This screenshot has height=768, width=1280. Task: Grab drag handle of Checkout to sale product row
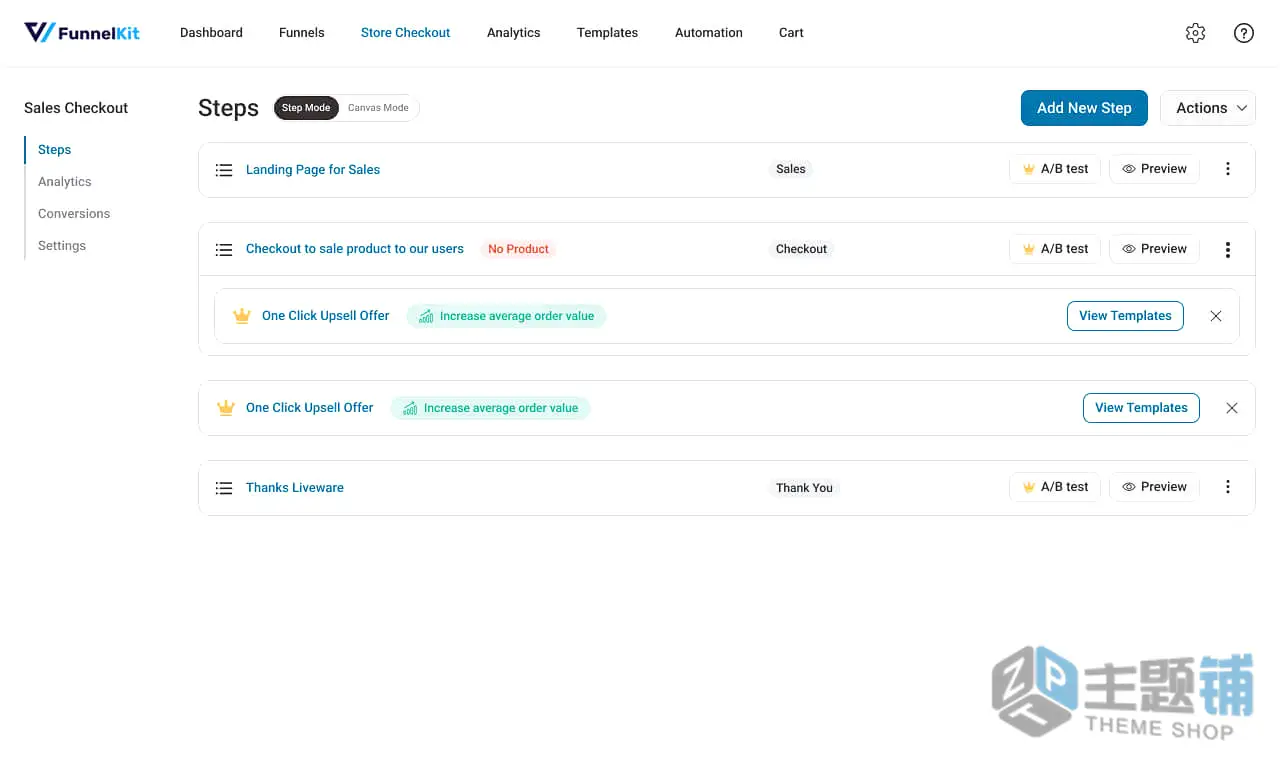224,250
